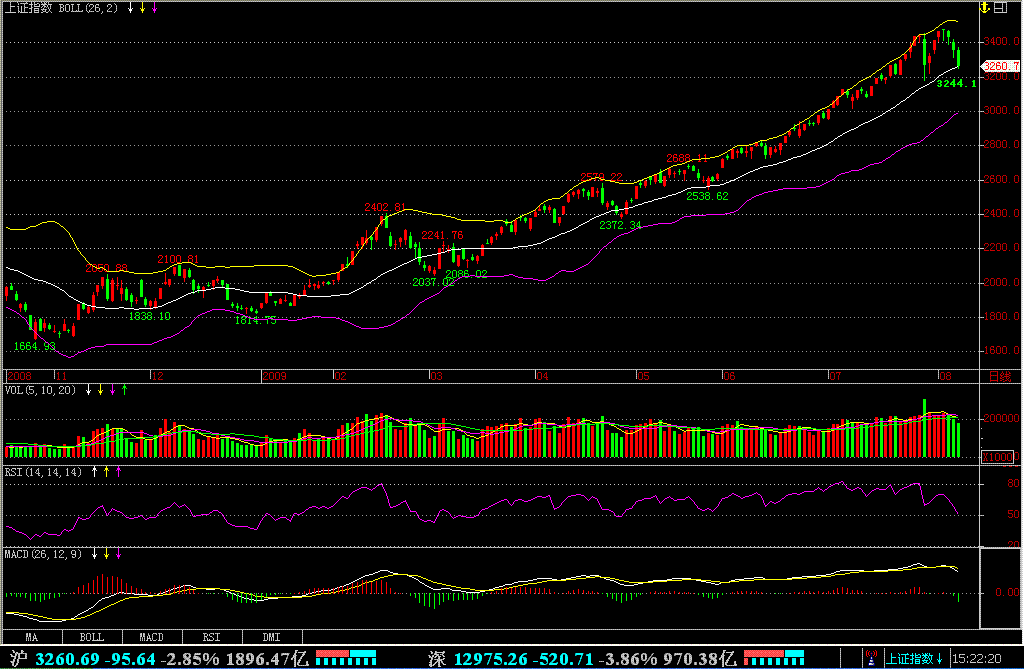This screenshot has width=1024, height=669.
Task: Click the 3260.7 current price marker
Action: click(1001, 66)
